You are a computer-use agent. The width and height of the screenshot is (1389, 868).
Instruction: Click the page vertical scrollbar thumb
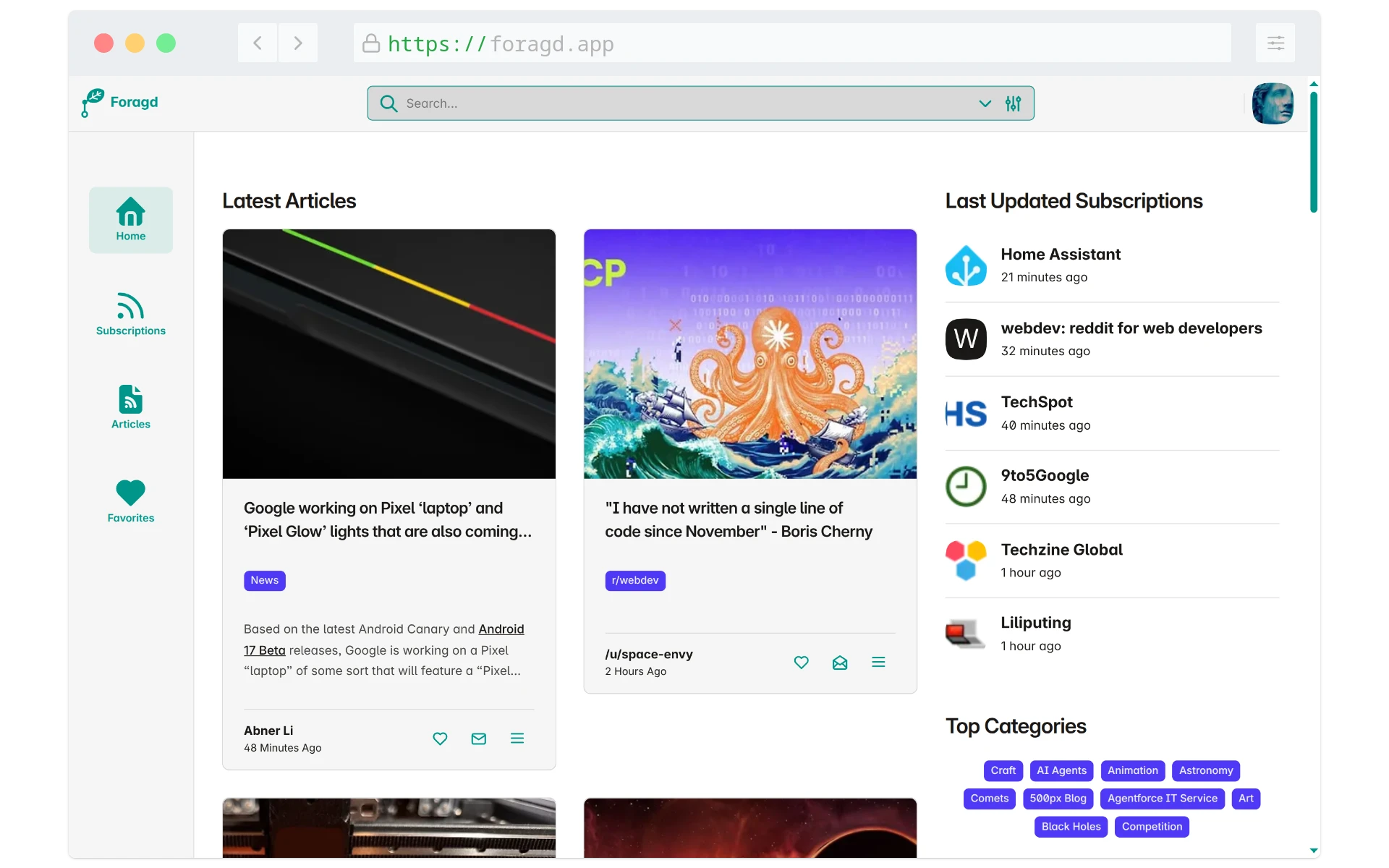click(1314, 152)
